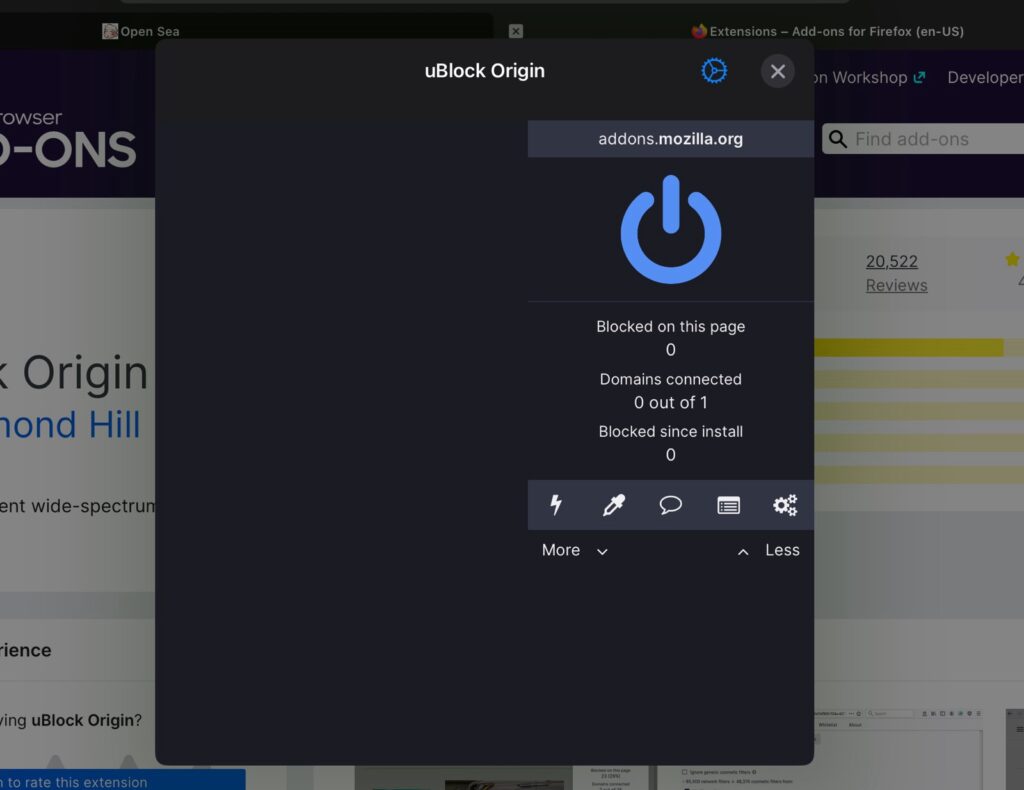Click the speech bubble report icon
The image size is (1024, 790).
[671, 505]
